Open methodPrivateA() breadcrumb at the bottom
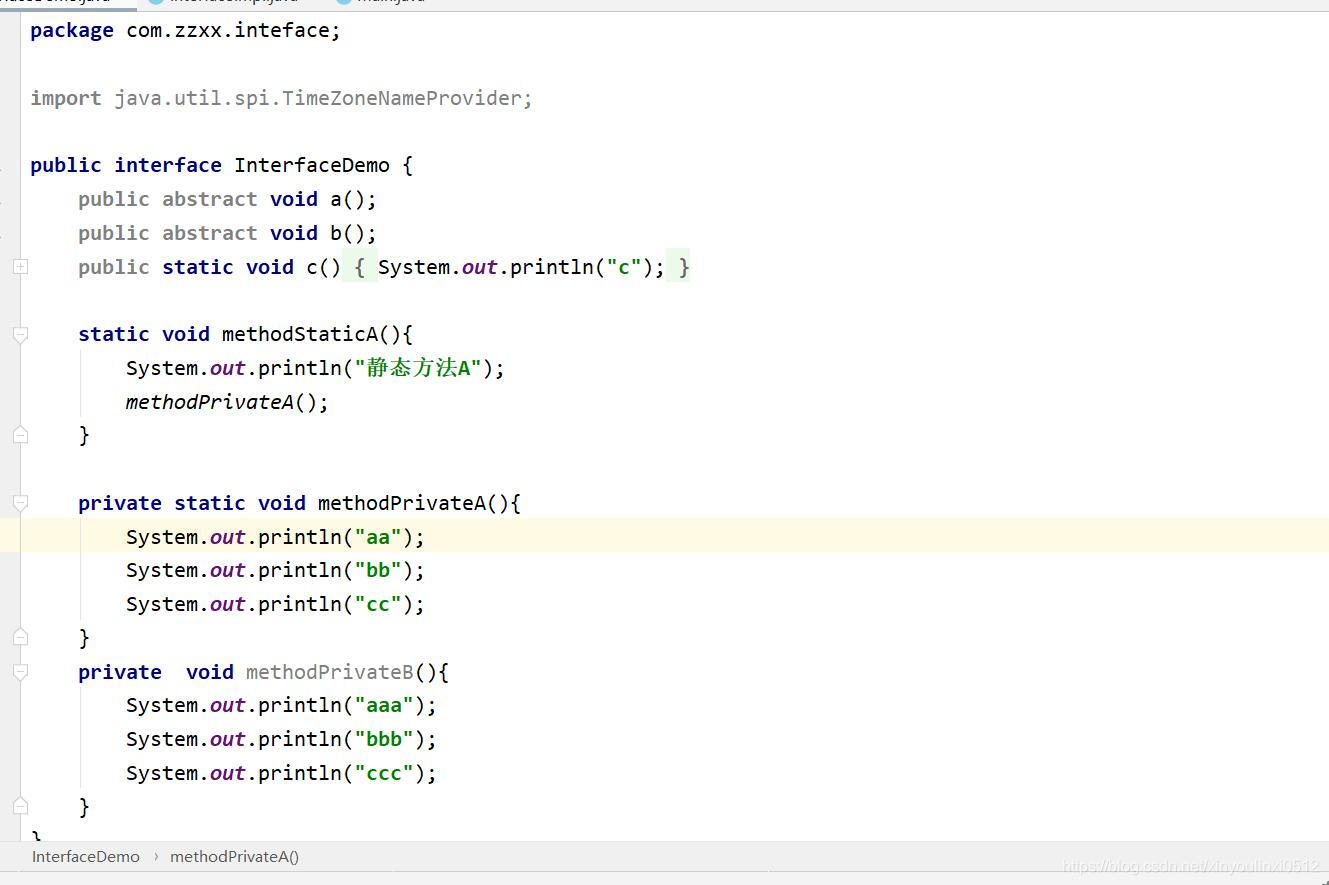1329x885 pixels. (x=235, y=857)
